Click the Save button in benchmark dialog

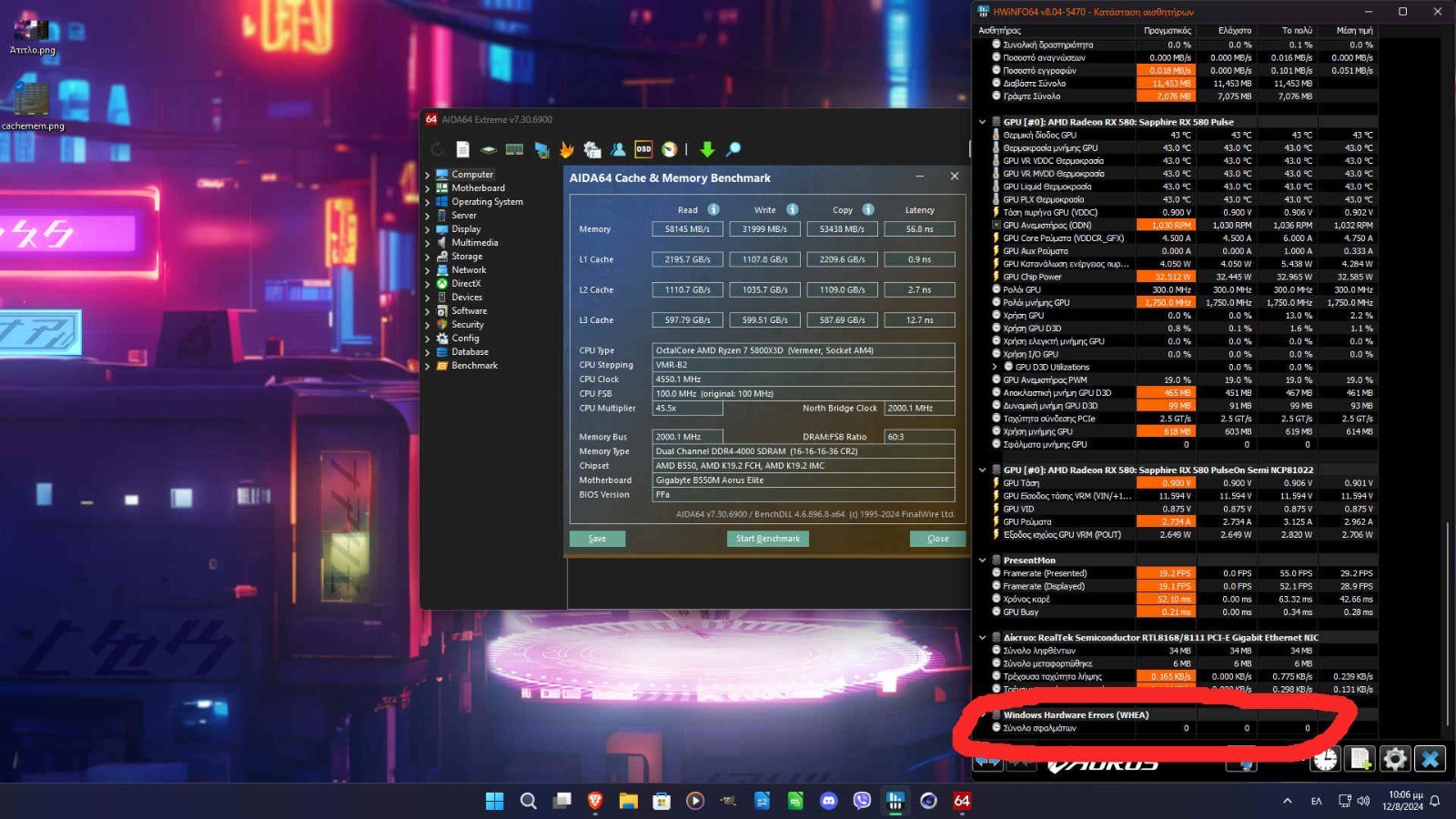click(x=597, y=539)
